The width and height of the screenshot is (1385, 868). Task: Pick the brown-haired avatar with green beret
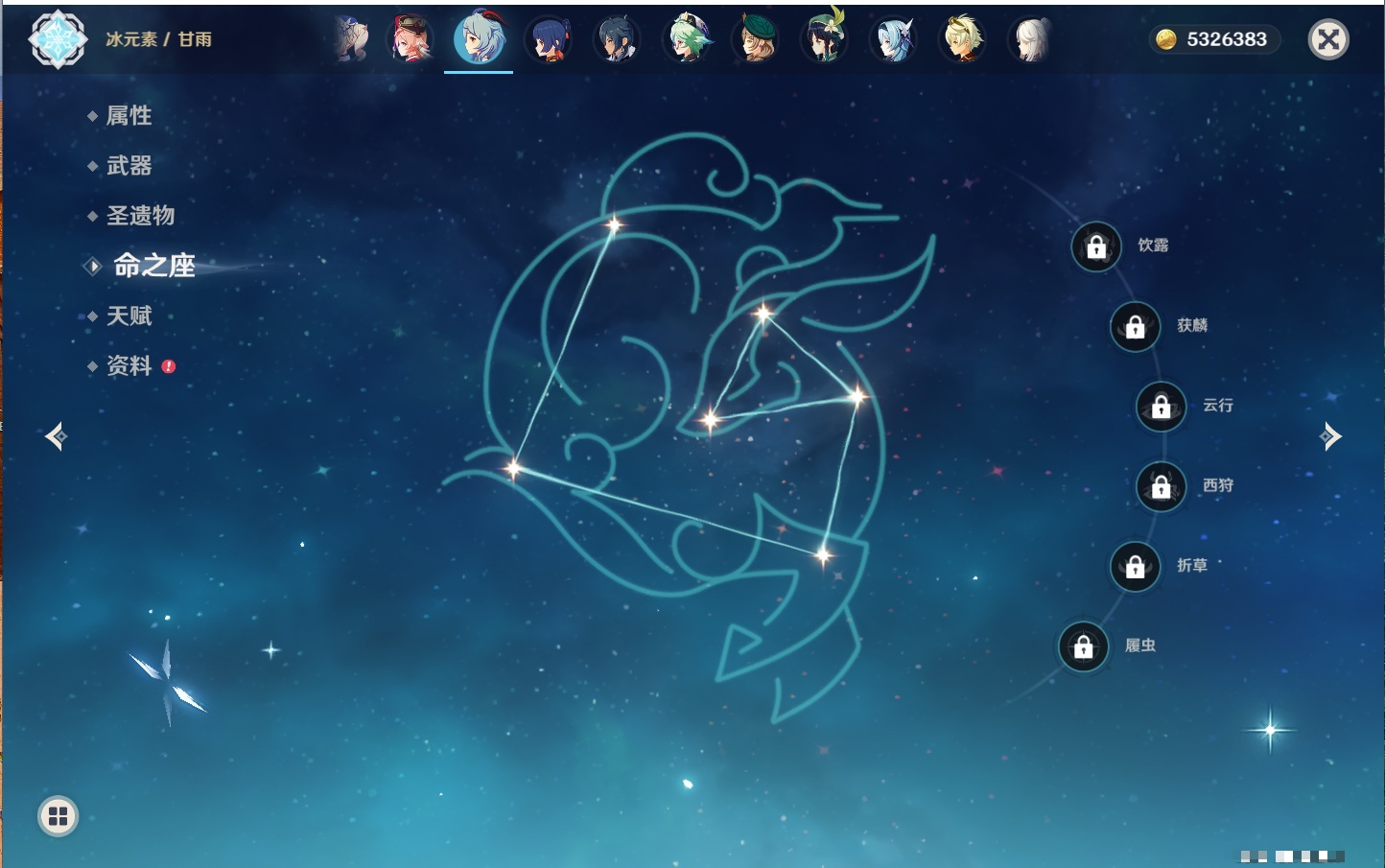[x=756, y=39]
